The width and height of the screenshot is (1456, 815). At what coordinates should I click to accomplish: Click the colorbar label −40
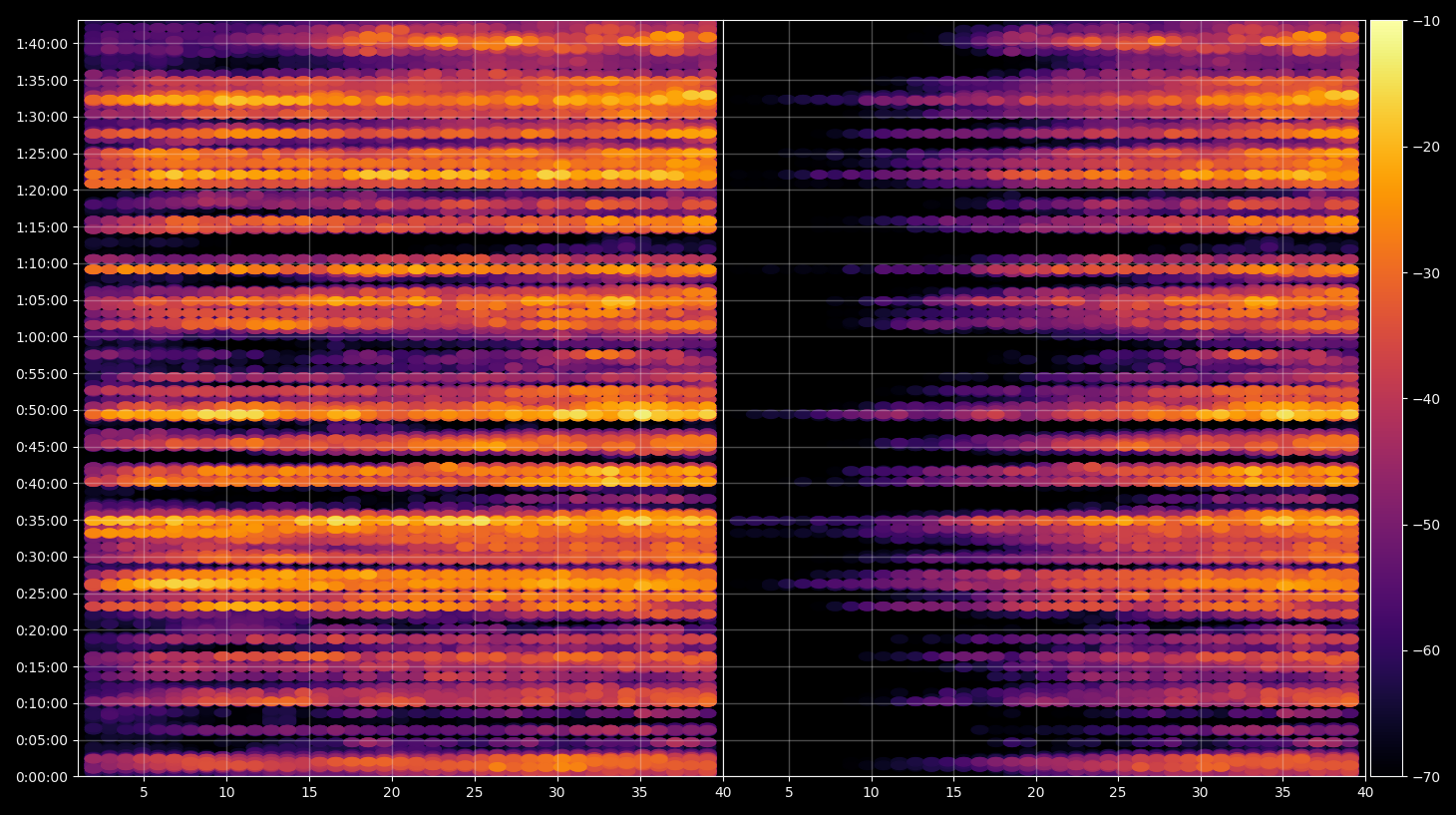point(1427,399)
